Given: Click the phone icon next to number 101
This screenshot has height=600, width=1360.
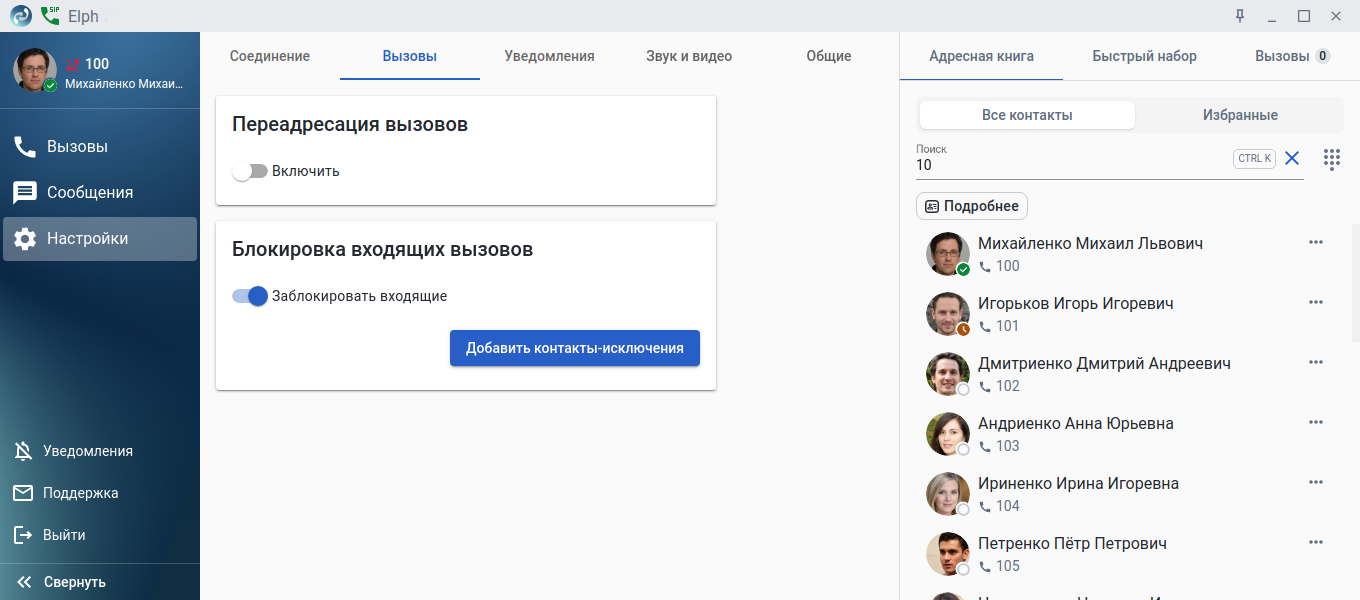Looking at the screenshot, I should click(x=985, y=327).
